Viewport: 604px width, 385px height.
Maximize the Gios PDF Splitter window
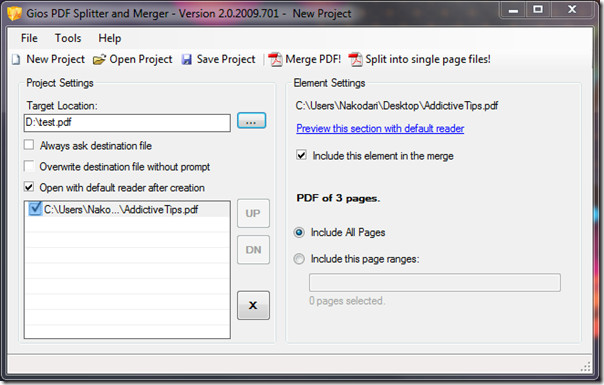pyautogui.click(x=538, y=10)
